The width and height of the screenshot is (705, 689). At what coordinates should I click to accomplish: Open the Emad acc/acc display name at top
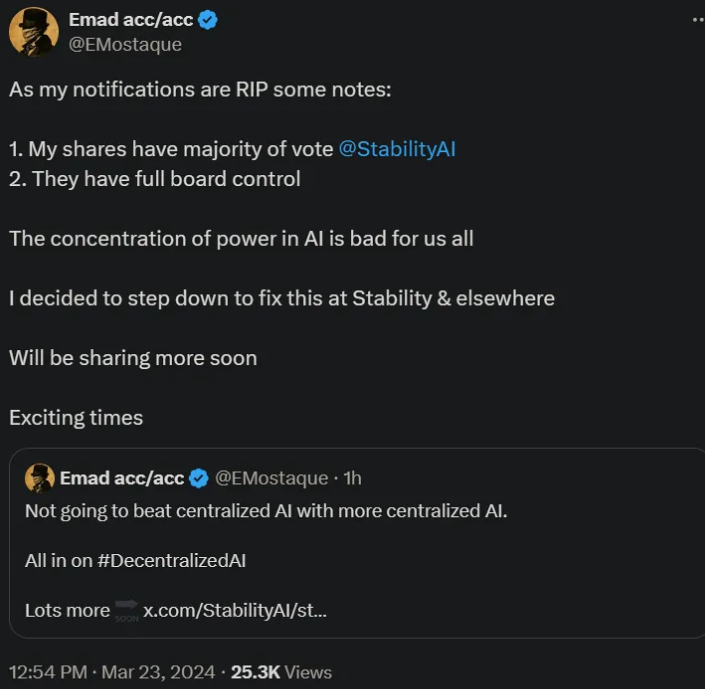pyautogui.click(x=130, y=20)
